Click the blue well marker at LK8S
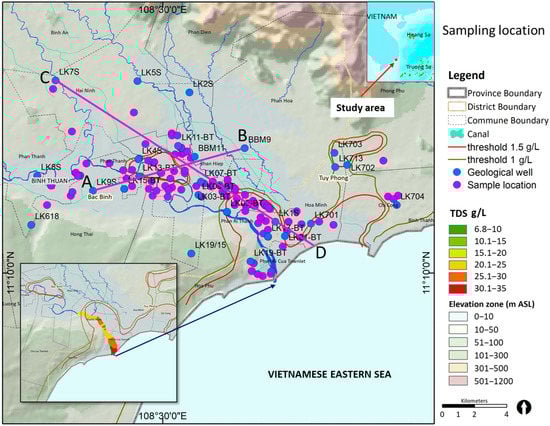This screenshot has width=550, height=426. pos(37,175)
